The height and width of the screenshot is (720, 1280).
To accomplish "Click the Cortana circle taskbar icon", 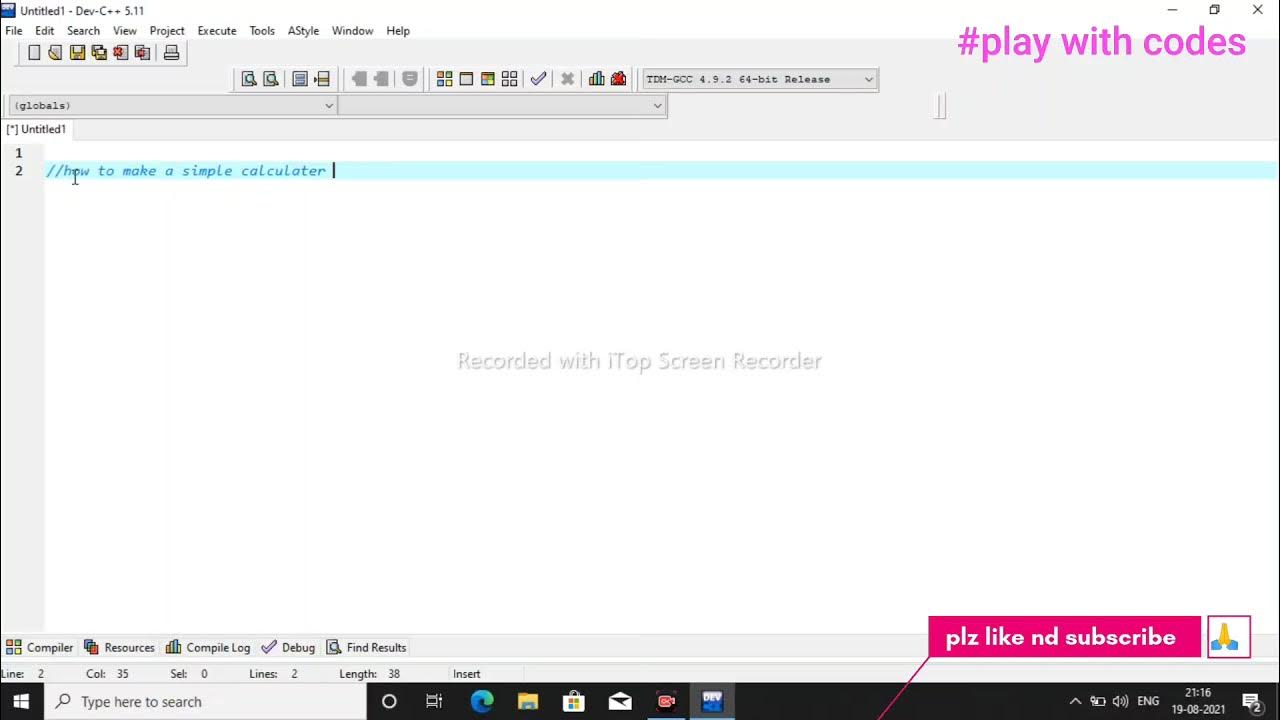I will pos(389,701).
